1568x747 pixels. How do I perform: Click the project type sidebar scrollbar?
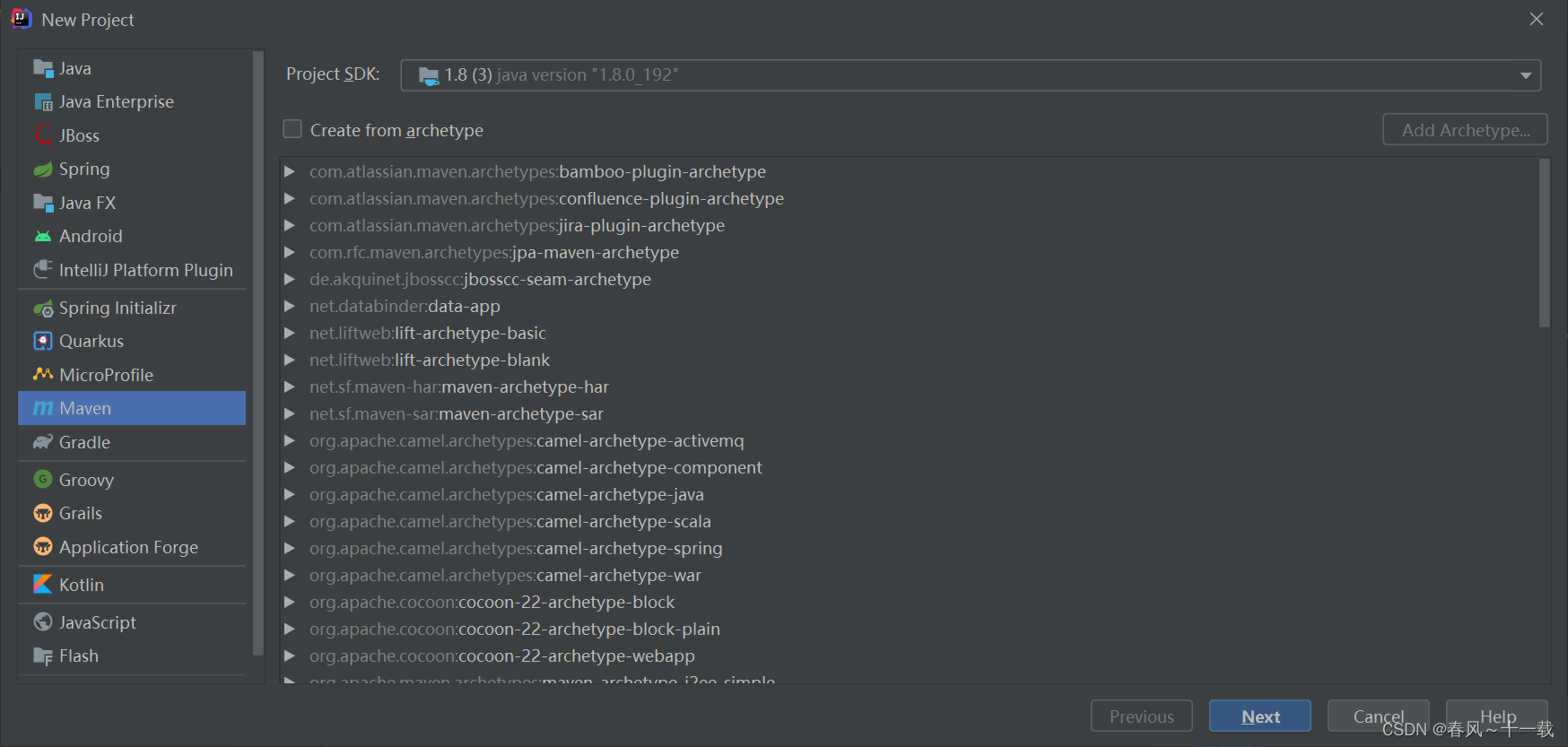[x=258, y=354]
